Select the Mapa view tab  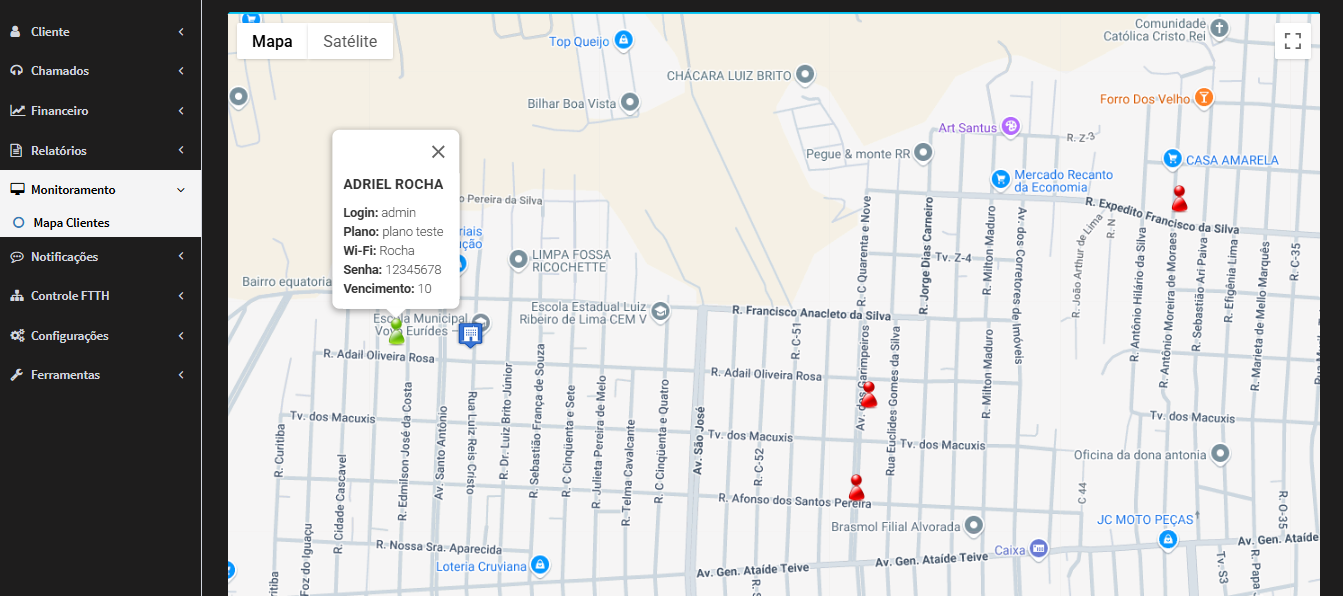pyautogui.click(x=272, y=41)
